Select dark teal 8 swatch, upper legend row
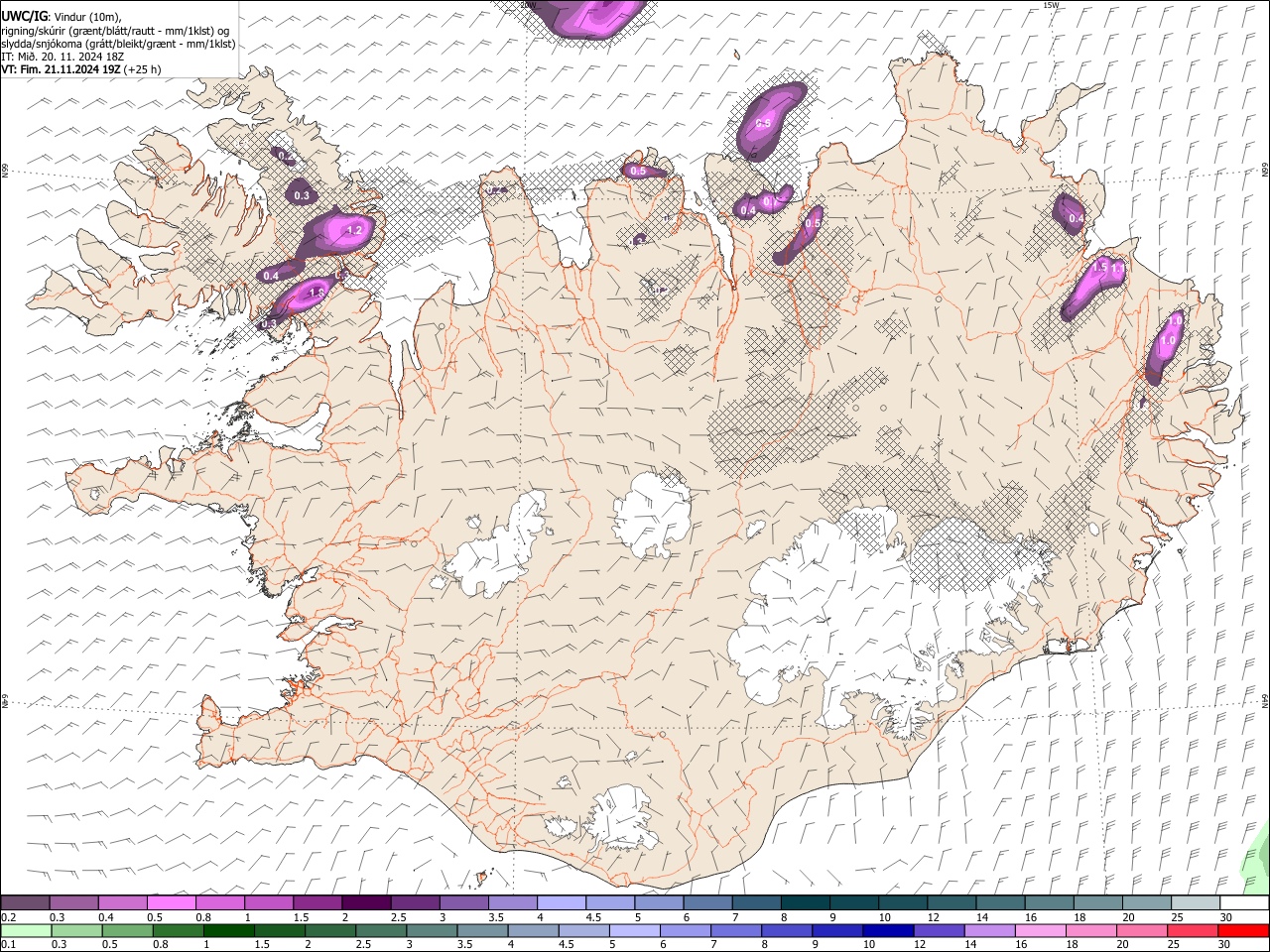1270x952 pixels. coord(804,902)
